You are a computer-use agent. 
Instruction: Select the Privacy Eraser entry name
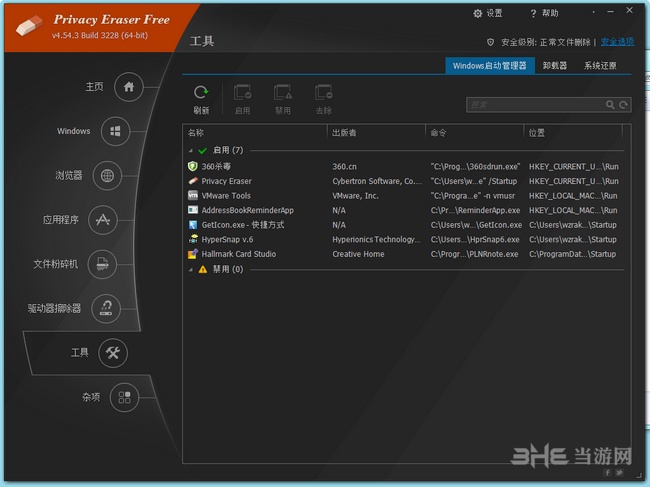tap(226, 181)
